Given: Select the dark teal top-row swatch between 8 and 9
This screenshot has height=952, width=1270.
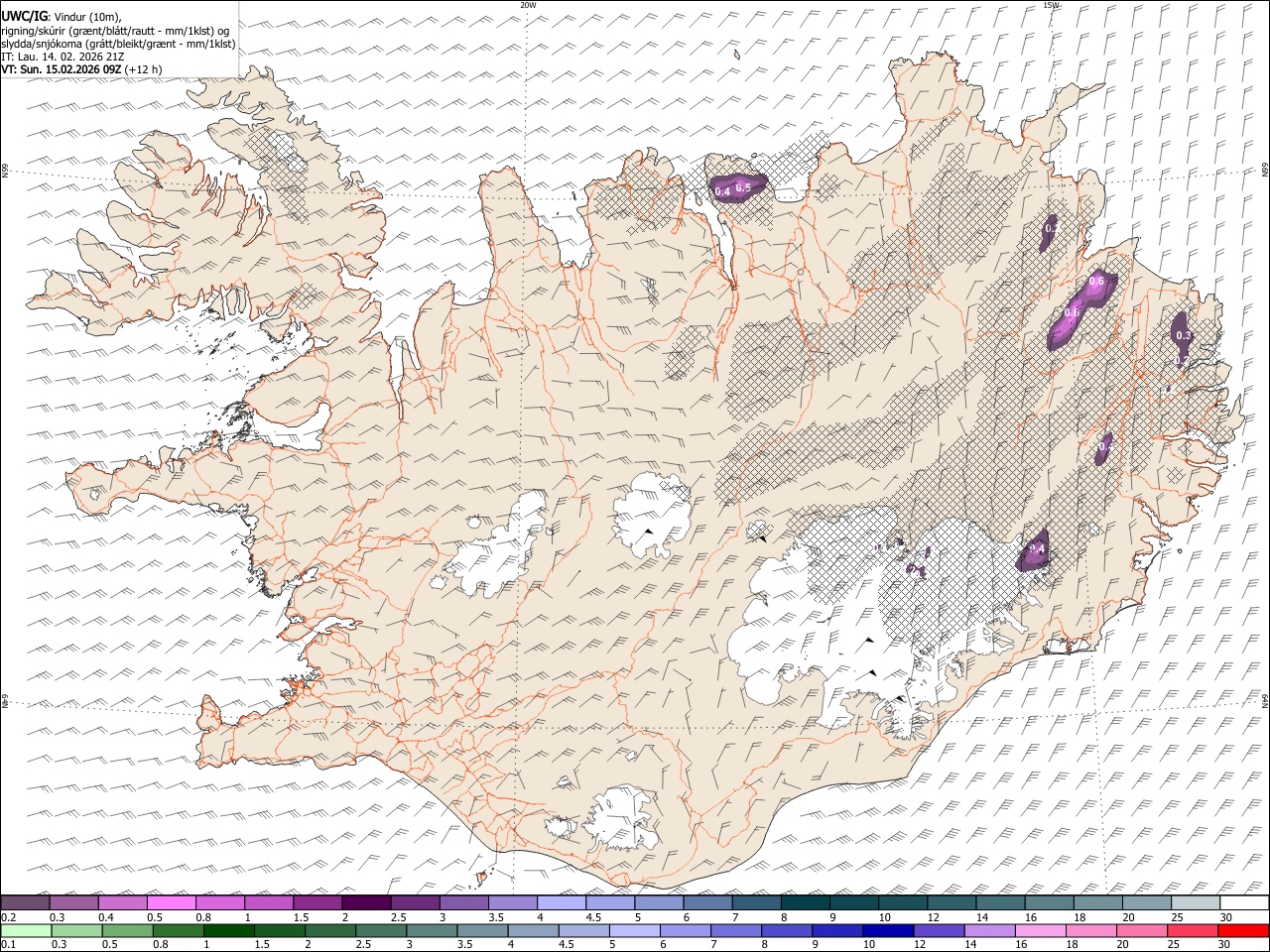Looking at the screenshot, I should 806,902.
